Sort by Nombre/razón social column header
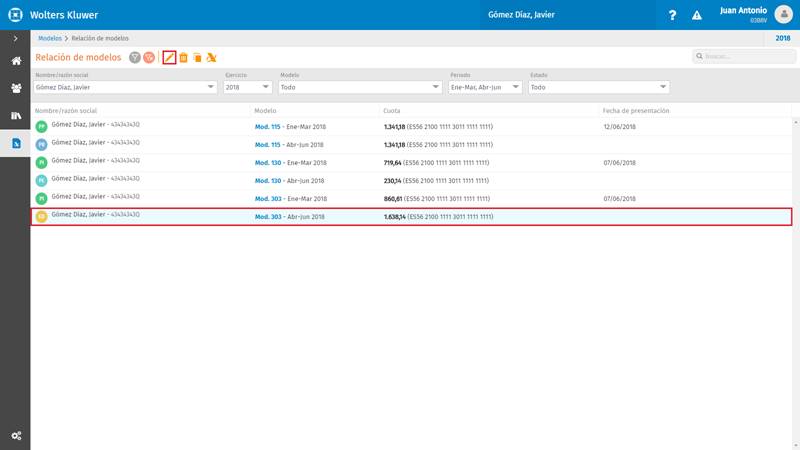This screenshot has width=800, height=450. click(x=66, y=111)
